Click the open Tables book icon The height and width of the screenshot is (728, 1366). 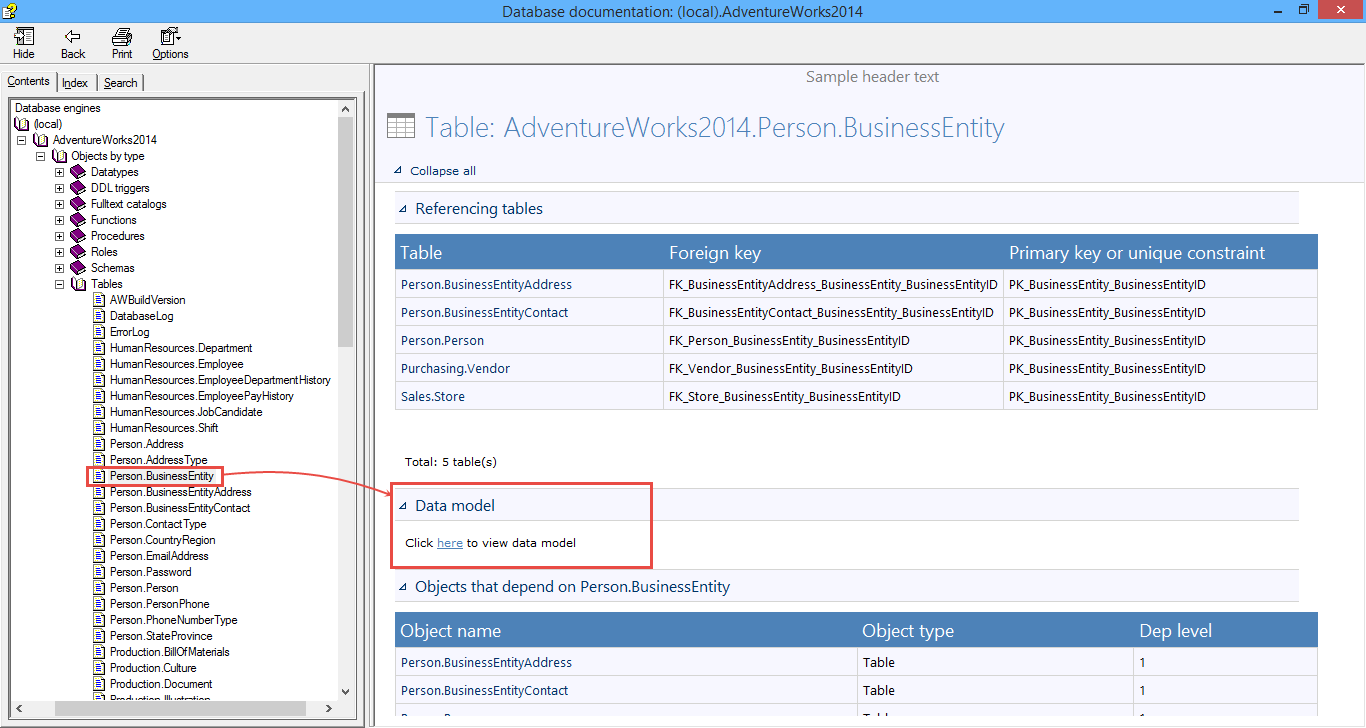pos(79,284)
